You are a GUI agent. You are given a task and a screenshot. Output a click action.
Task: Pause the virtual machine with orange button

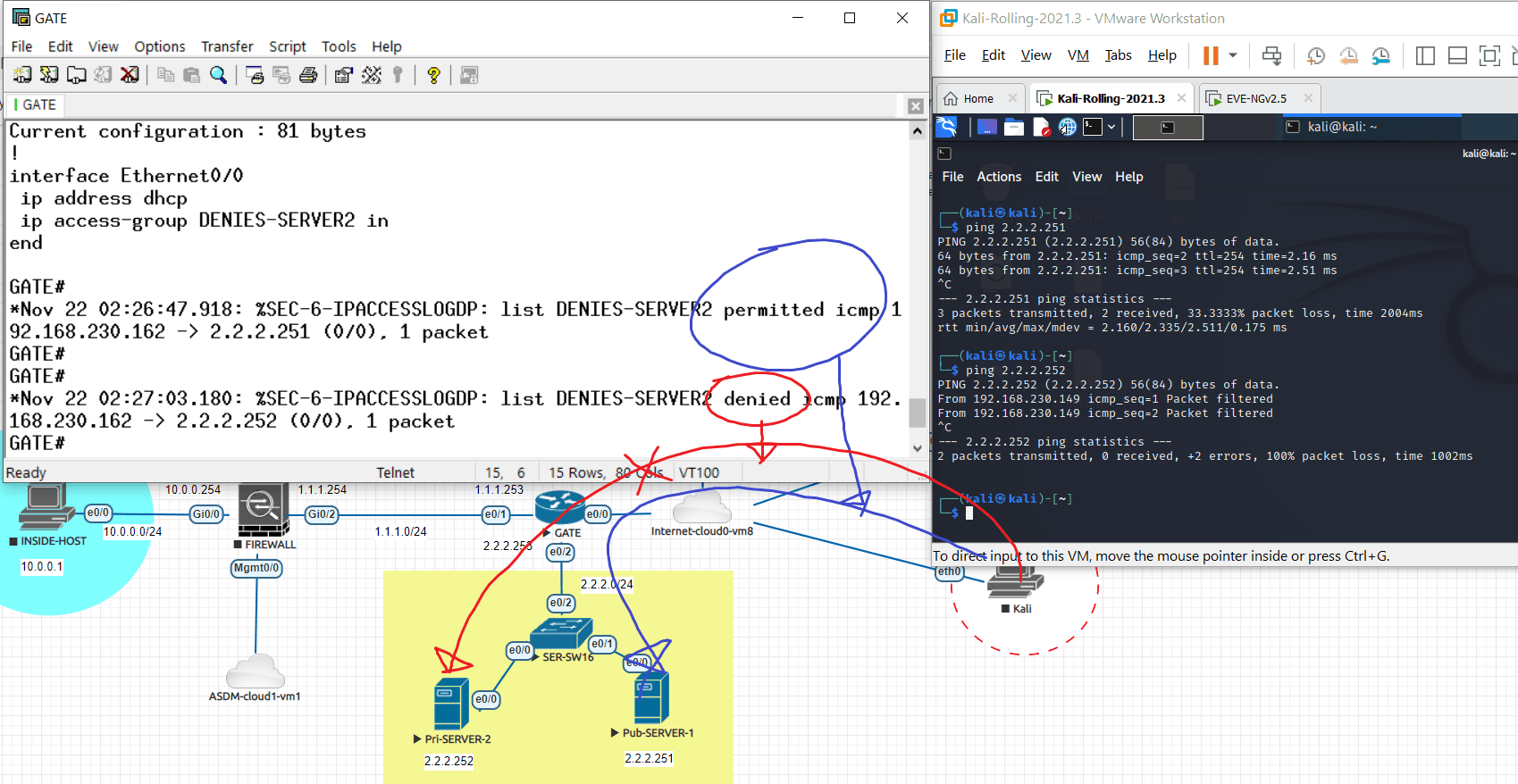(1211, 55)
